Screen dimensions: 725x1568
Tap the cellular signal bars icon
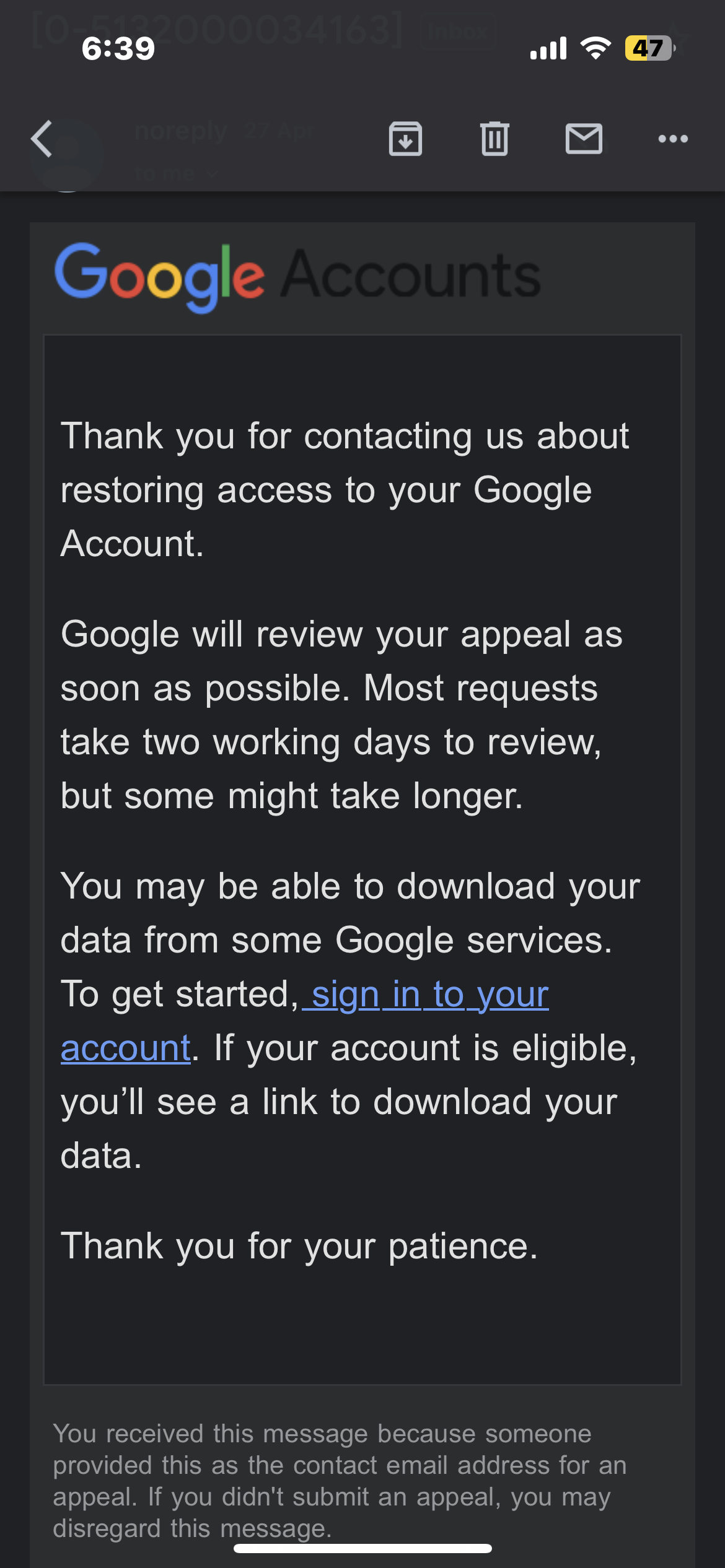(548, 48)
